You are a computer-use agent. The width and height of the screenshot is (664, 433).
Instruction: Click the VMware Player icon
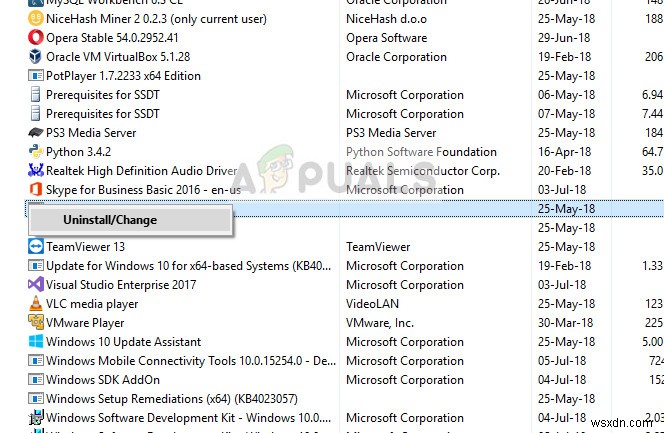(36, 323)
